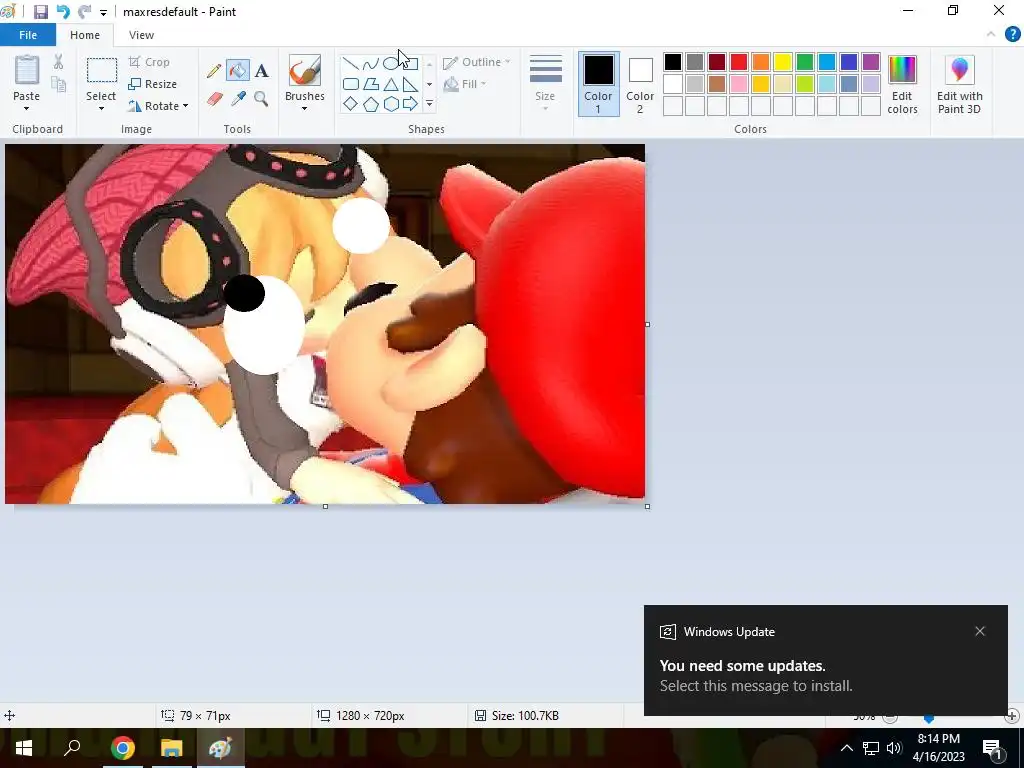Click Edit with Paint 3D

[x=959, y=85]
